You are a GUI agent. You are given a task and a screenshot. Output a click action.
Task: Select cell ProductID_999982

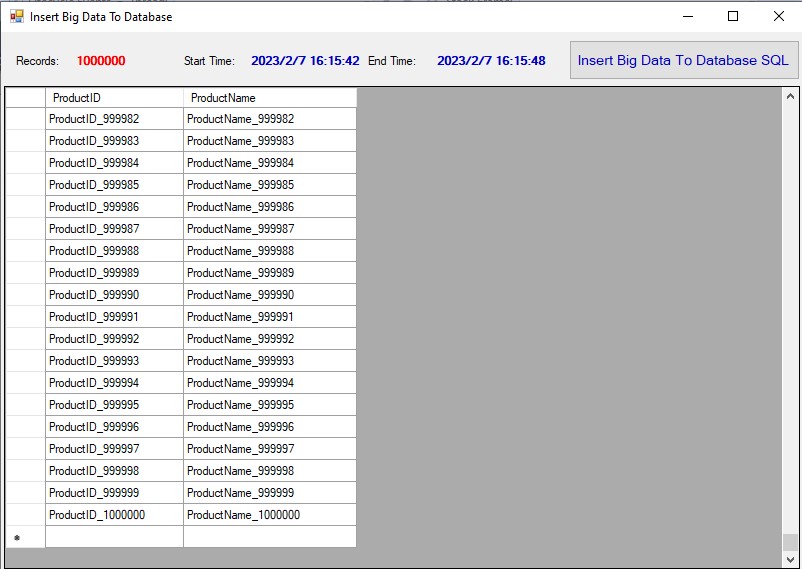click(x=115, y=119)
